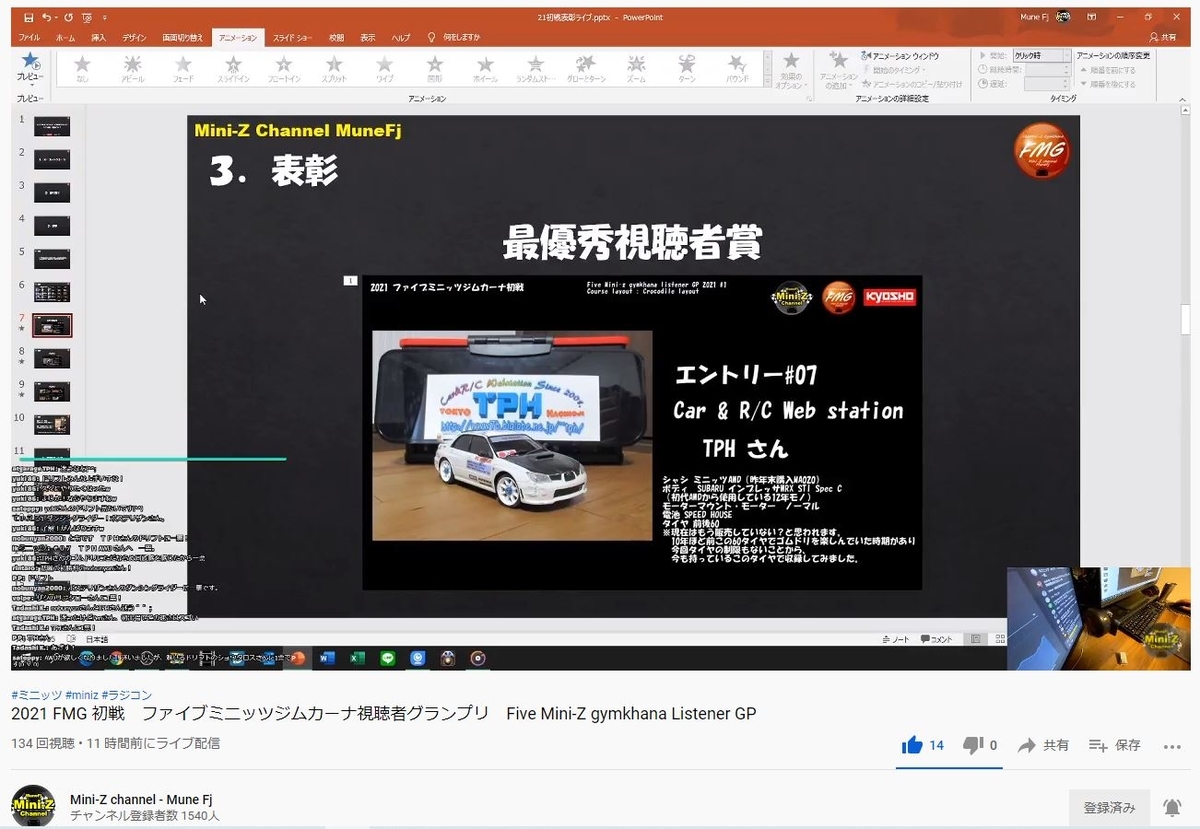Select the Bounce (バウンド) animation effect
Viewport: 1200px width, 829px height.
pyautogui.click(x=737, y=69)
